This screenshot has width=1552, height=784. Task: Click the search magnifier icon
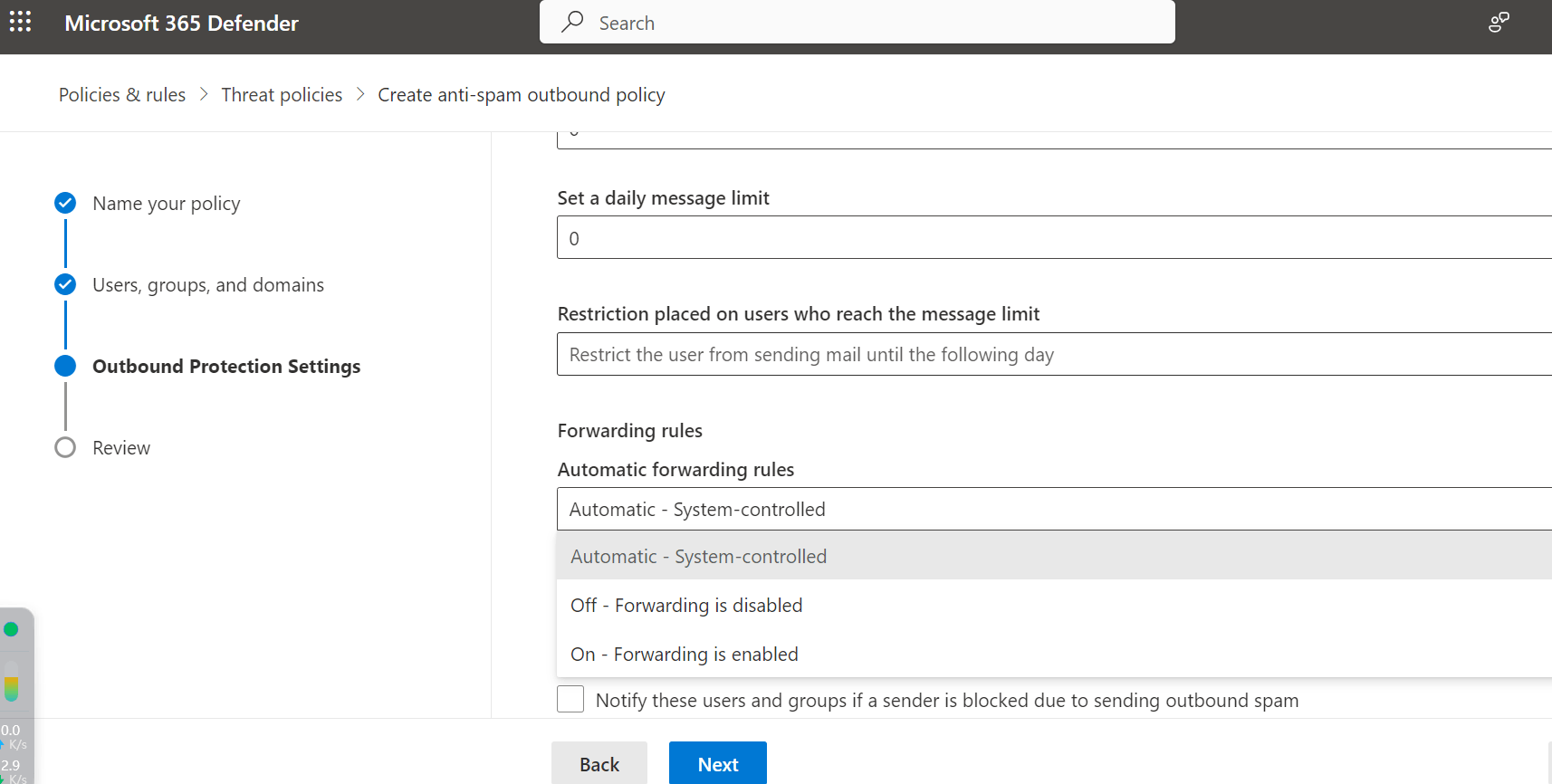572,22
